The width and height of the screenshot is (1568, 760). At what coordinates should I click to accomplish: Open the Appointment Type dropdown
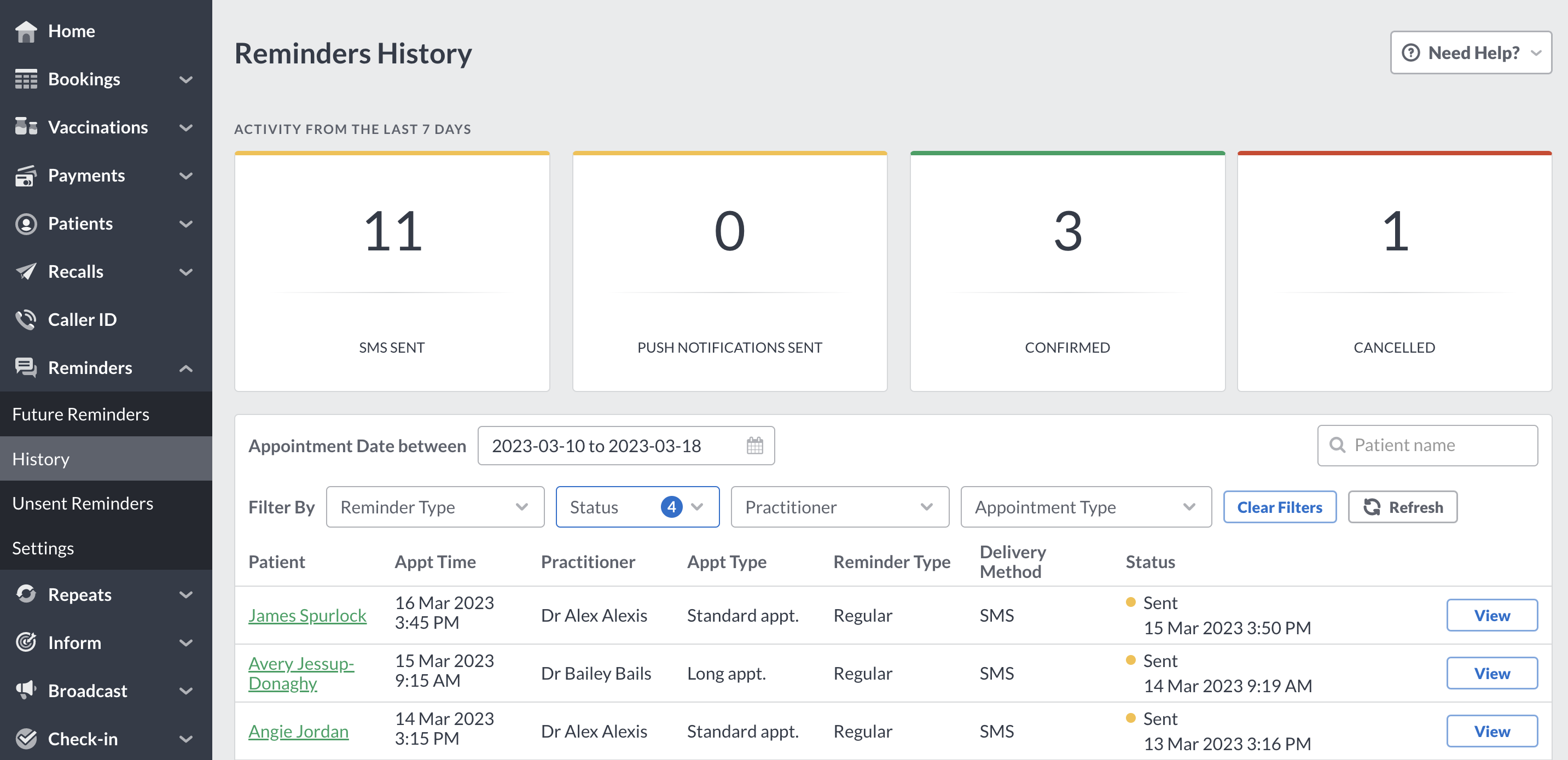[1085, 506]
